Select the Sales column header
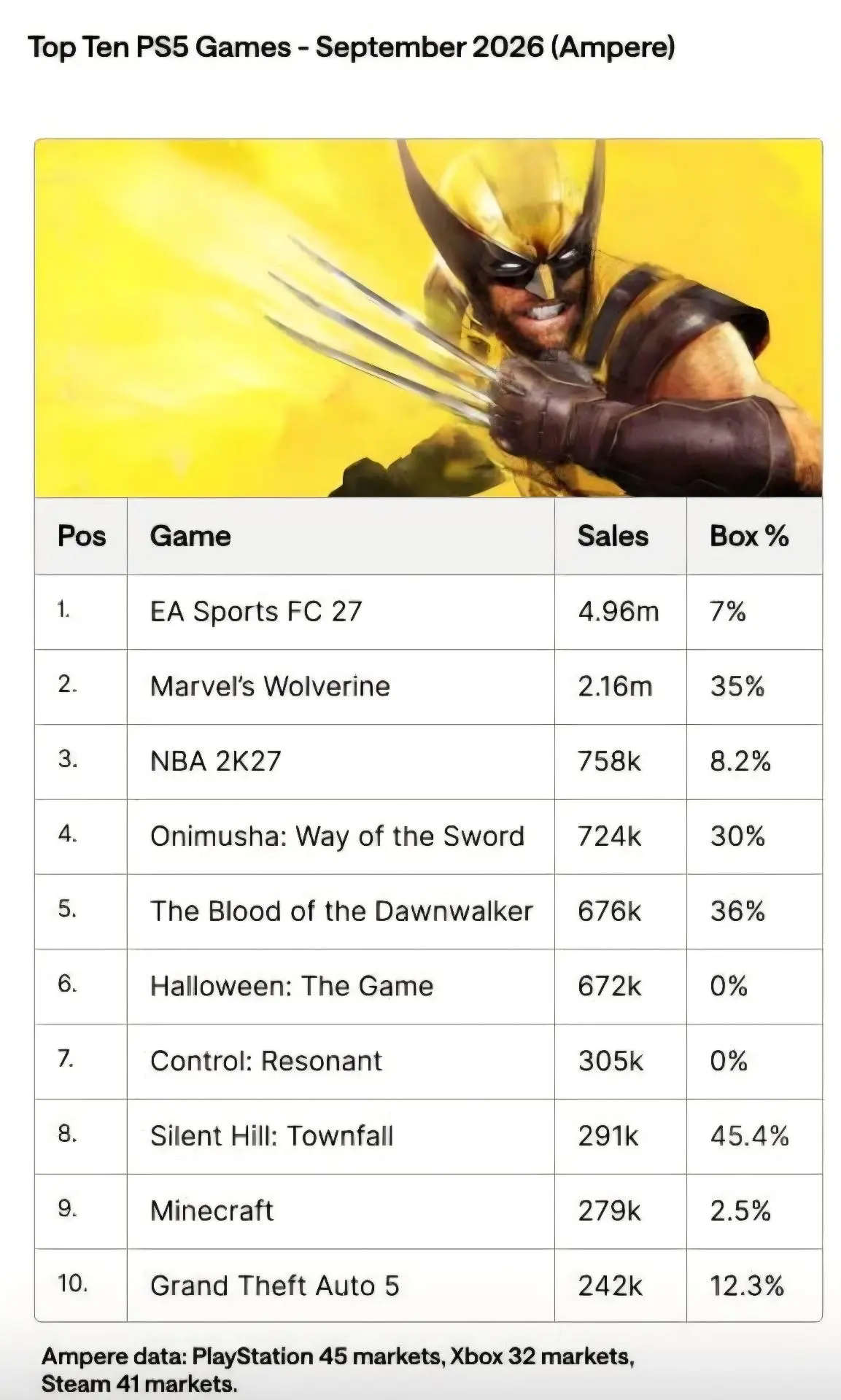This screenshot has width=841, height=1400. (x=613, y=536)
